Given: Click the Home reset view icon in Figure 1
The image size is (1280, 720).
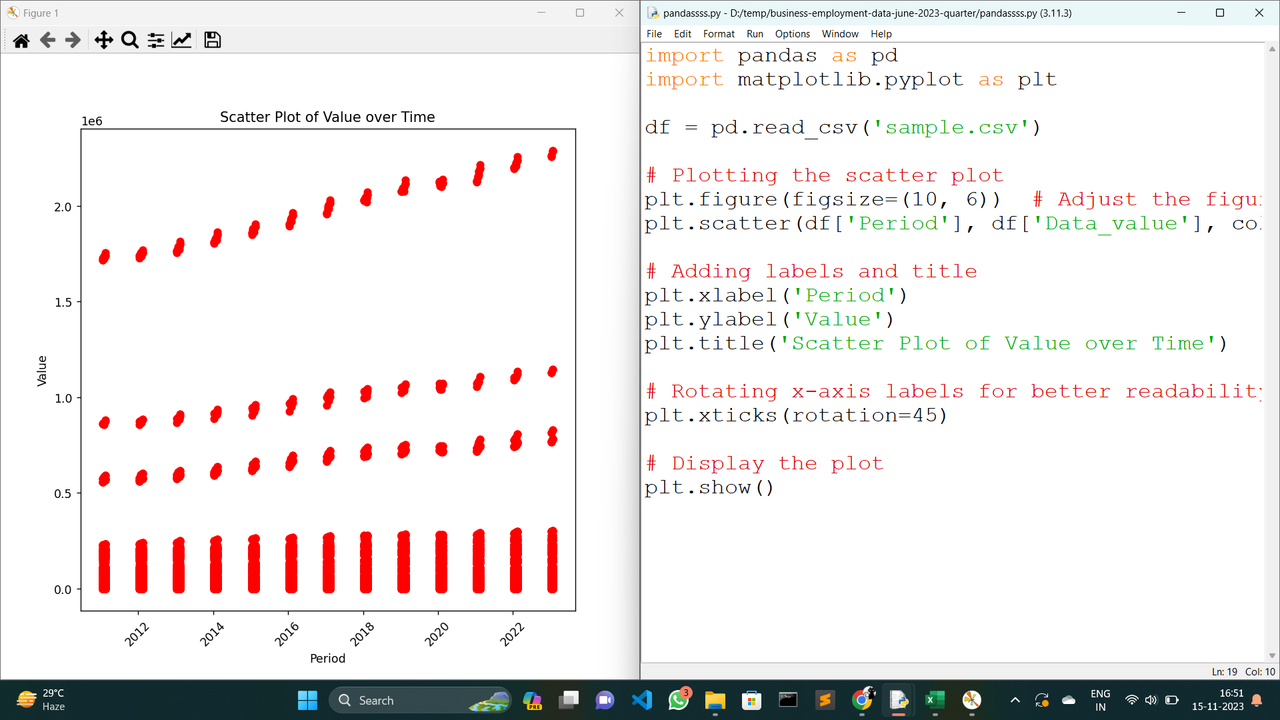Looking at the screenshot, I should coord(21,40).
